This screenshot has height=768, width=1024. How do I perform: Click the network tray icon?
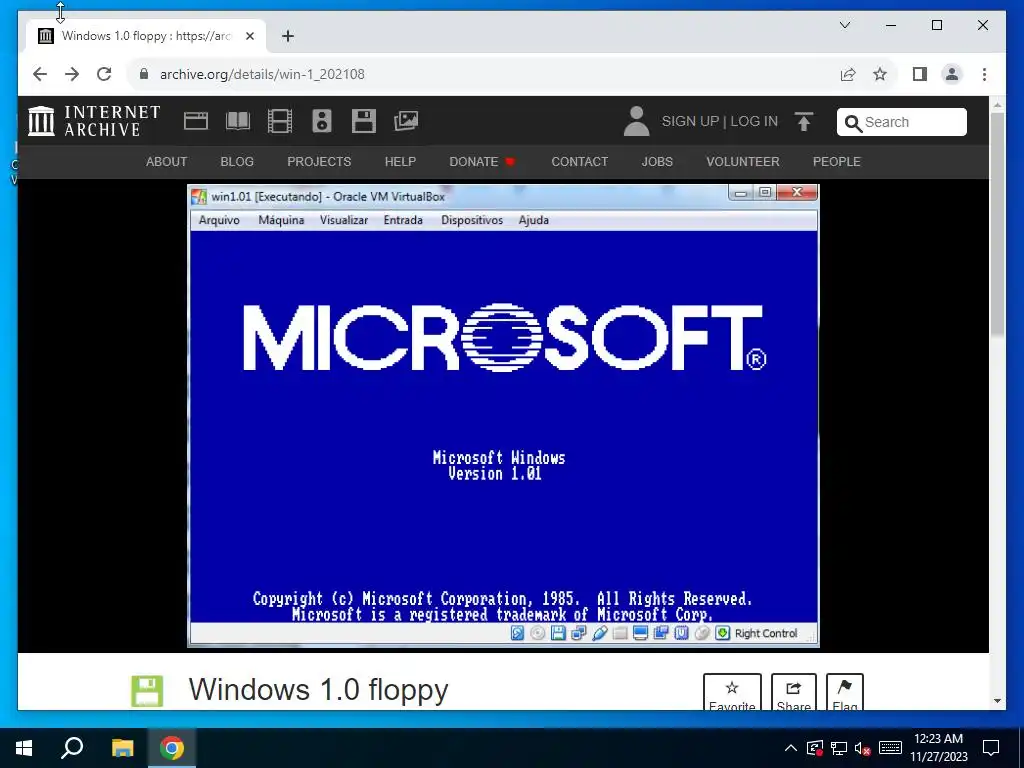point(839,748)
